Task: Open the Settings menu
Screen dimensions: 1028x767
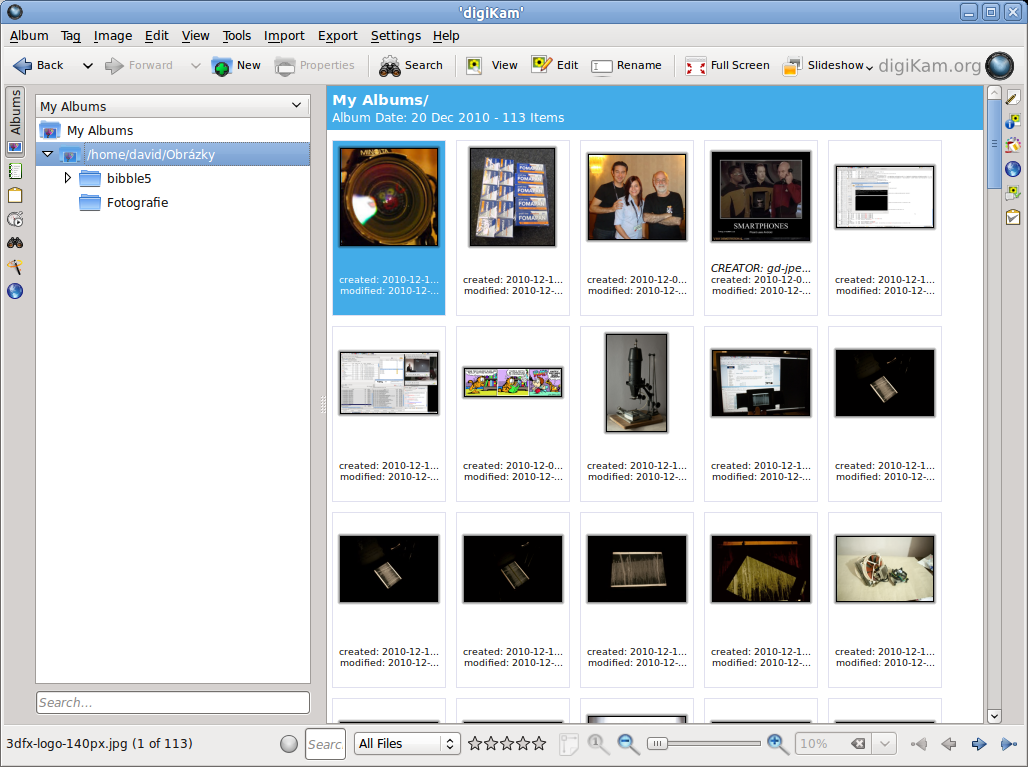Action: coord(396,35)
